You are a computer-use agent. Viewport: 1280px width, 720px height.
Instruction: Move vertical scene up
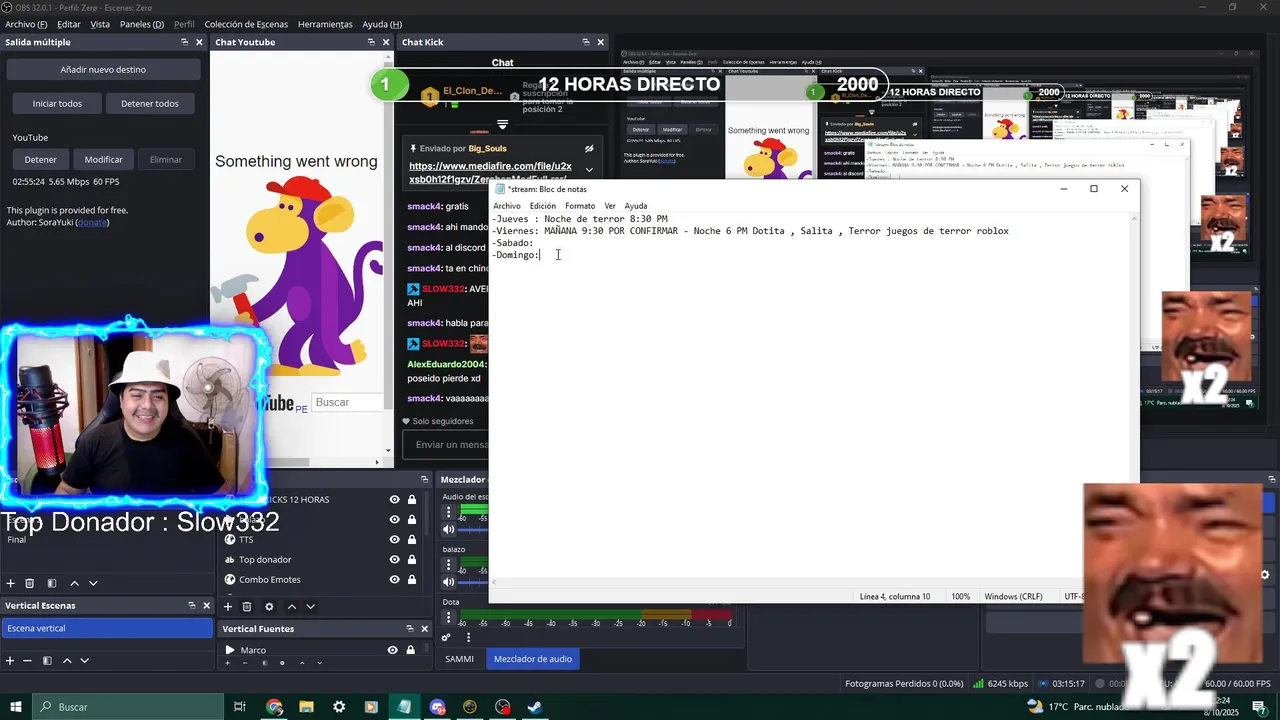[67, 660]
